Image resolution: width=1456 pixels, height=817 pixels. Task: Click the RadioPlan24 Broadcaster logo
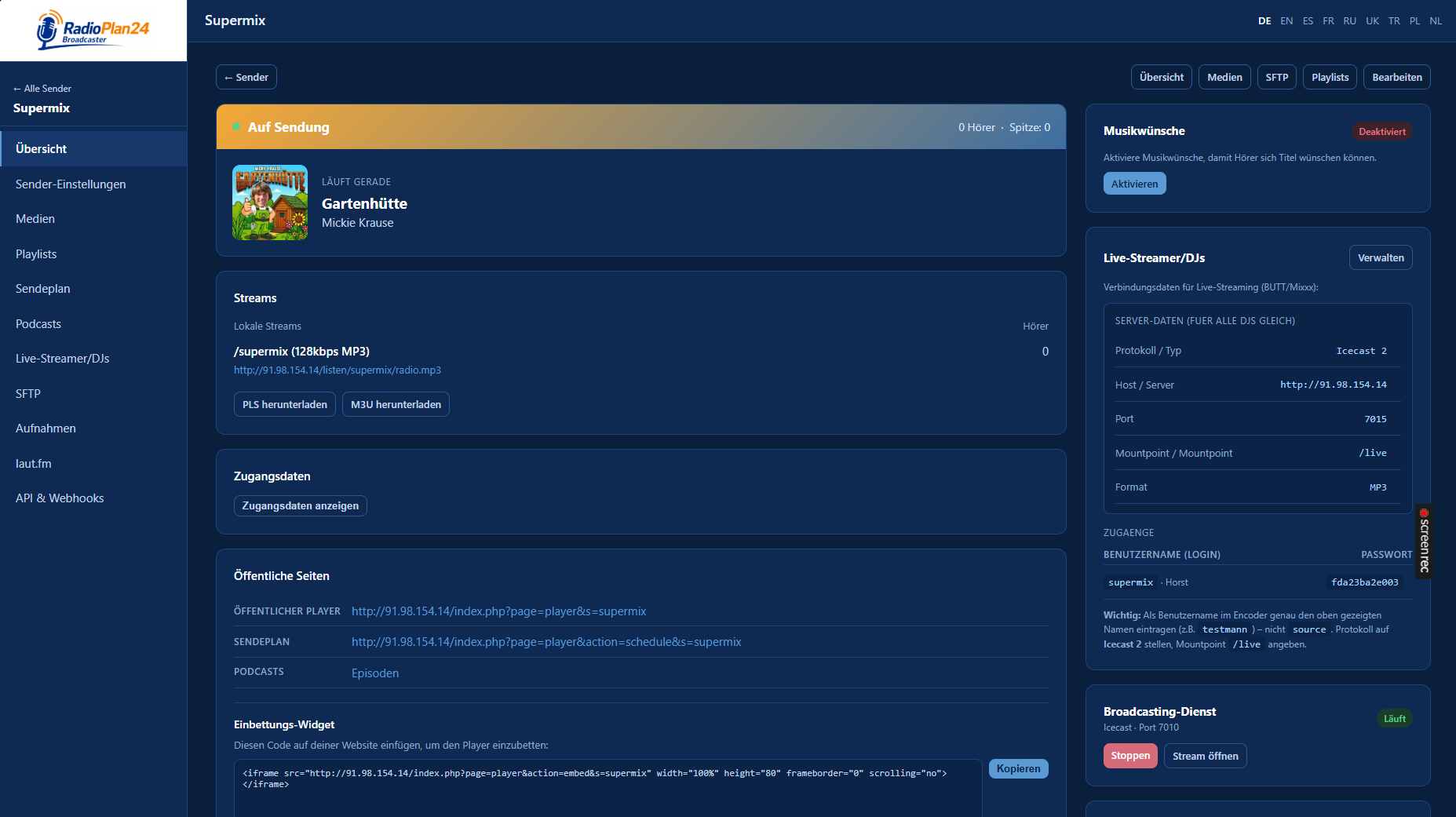(93, 31)
